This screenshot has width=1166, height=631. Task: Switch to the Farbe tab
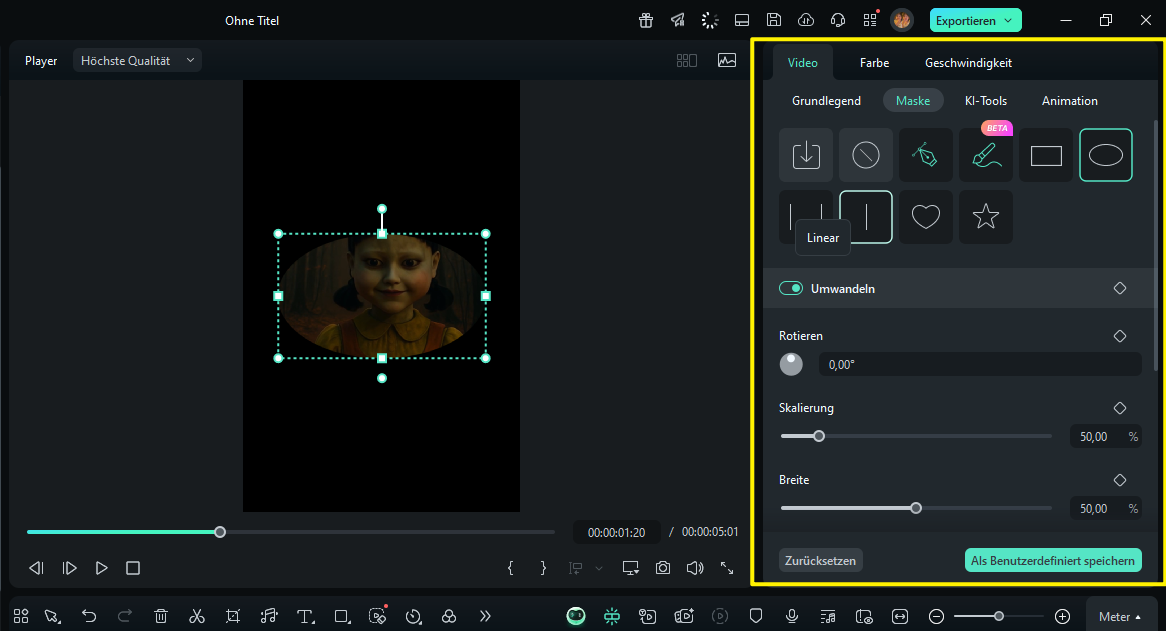[x=874, y=63]
